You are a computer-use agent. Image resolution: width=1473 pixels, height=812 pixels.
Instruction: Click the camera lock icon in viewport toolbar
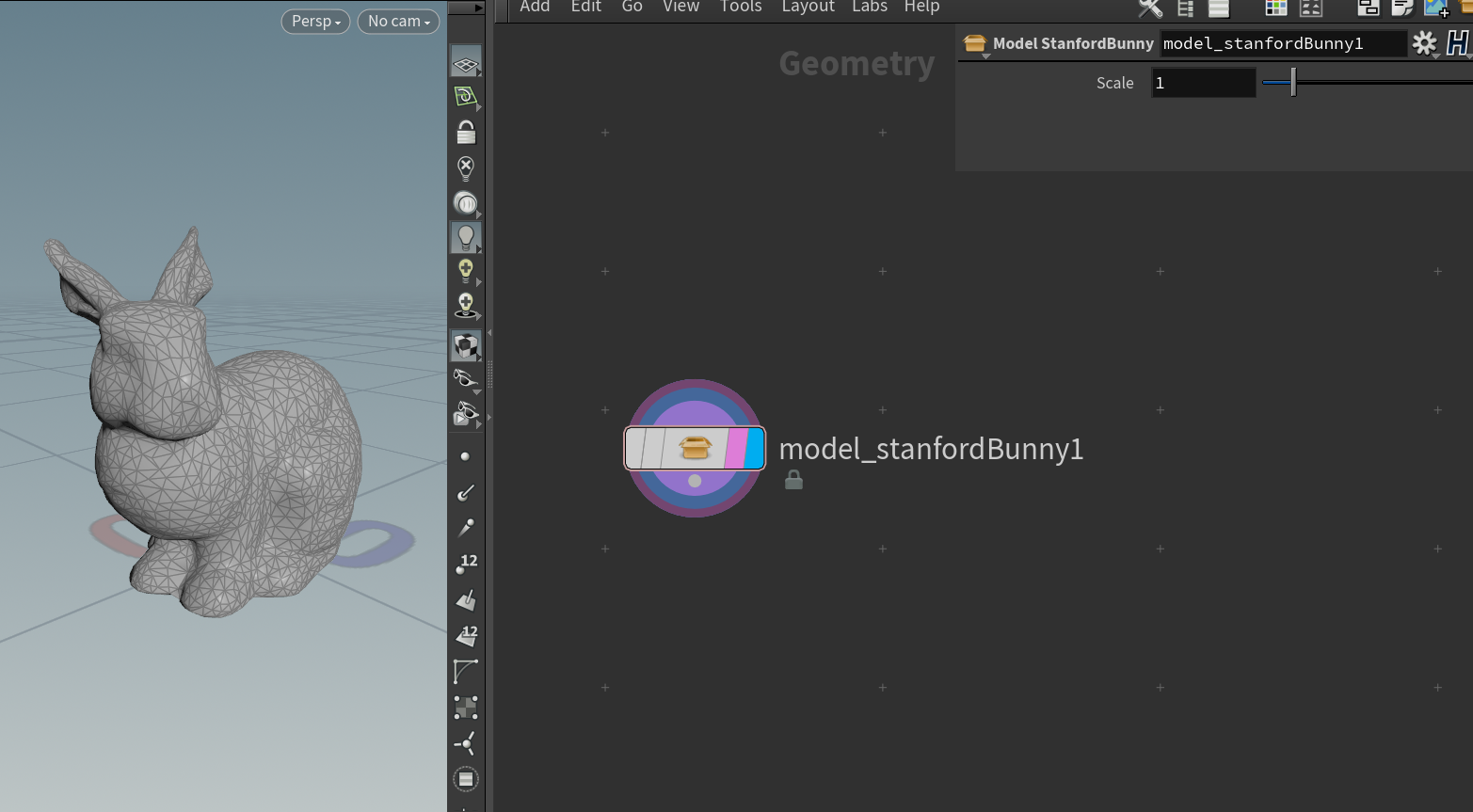466,132
